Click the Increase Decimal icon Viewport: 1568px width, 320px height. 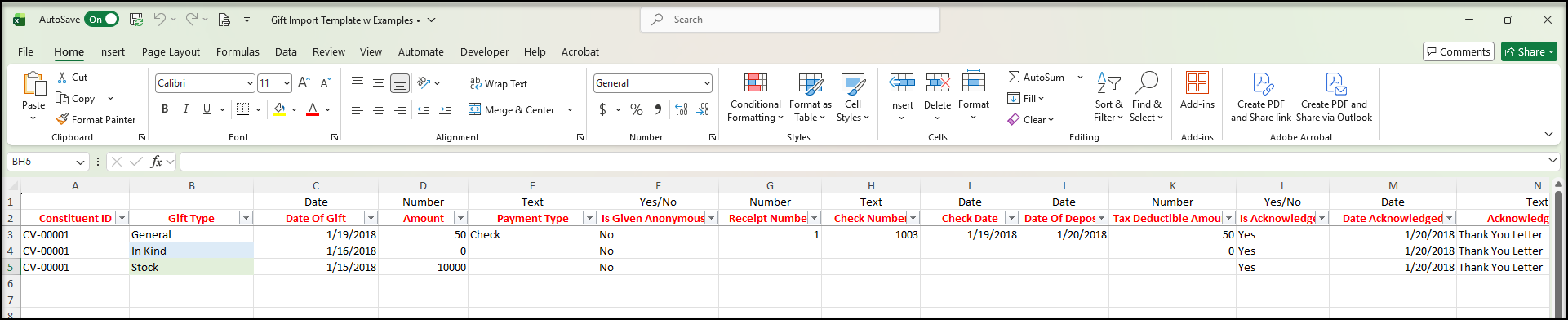682,109
